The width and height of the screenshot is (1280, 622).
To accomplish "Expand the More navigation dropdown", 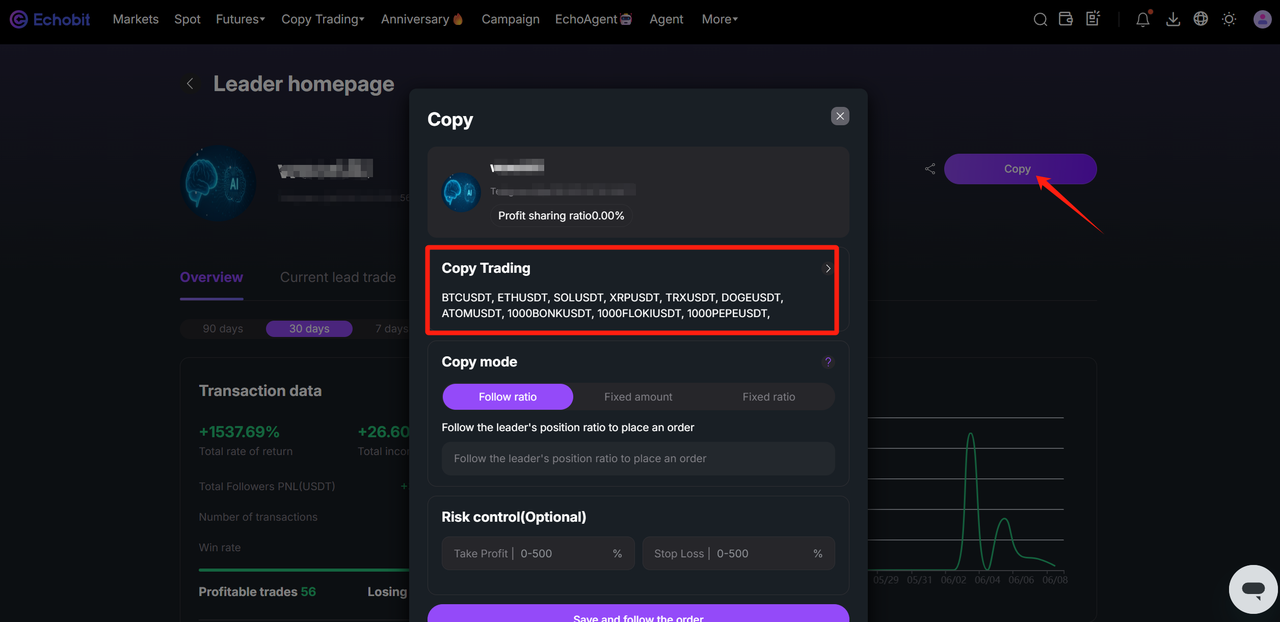I will tap(720, 19).
